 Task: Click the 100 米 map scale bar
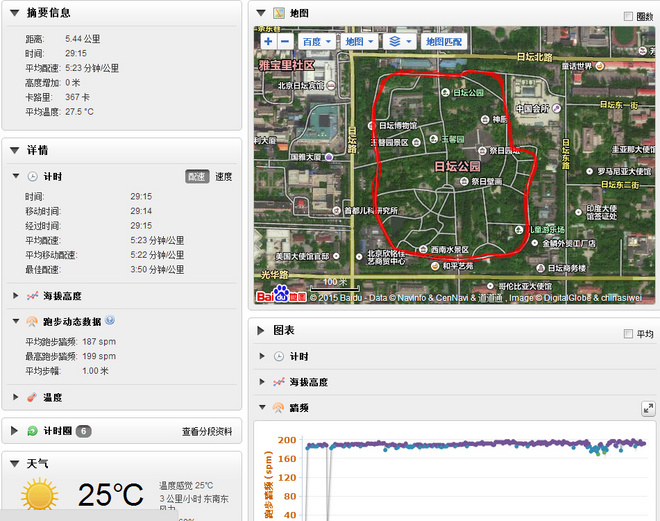335,284
